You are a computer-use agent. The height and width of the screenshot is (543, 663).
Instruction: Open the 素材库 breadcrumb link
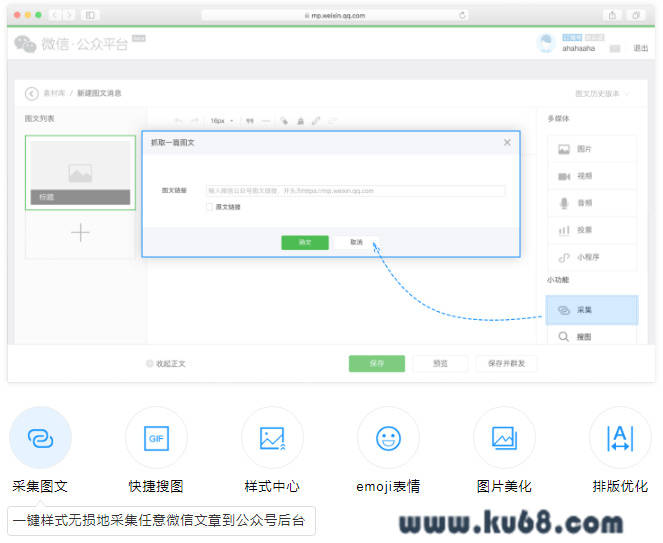[55, 93]
